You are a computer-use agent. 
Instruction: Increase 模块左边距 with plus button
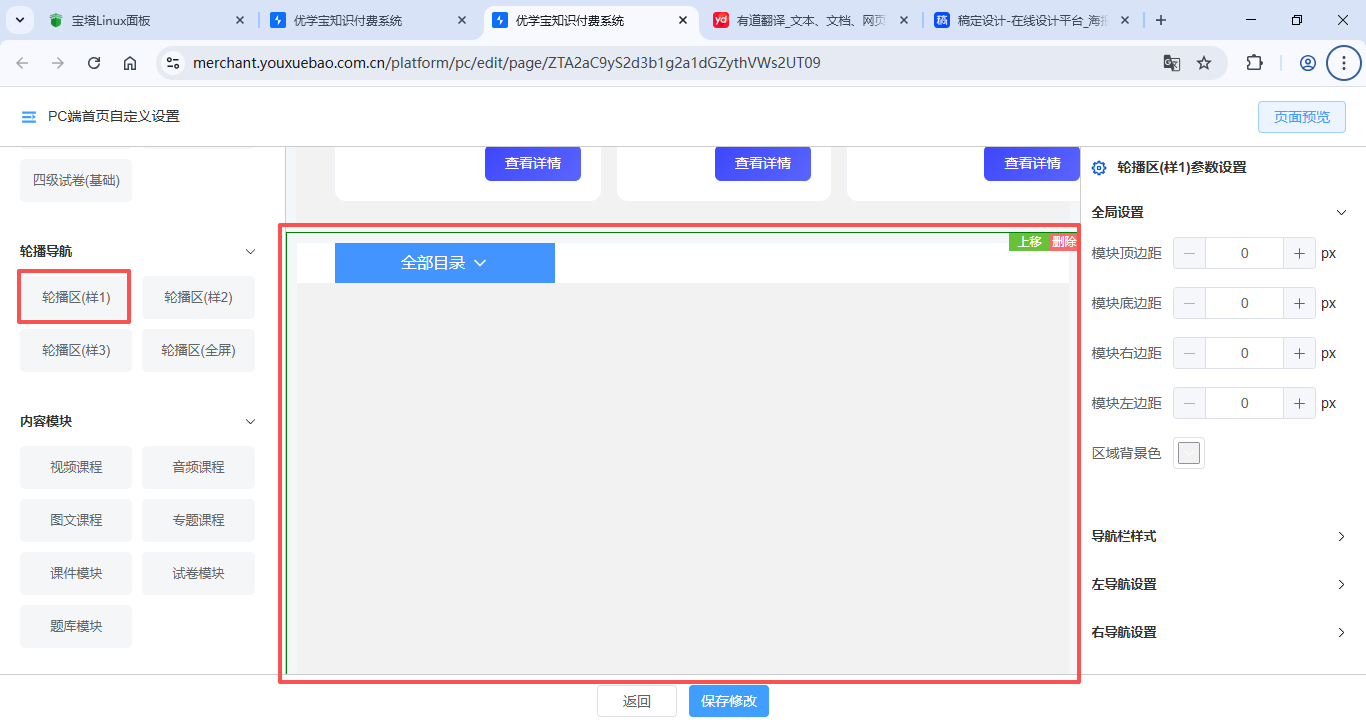1299,404
